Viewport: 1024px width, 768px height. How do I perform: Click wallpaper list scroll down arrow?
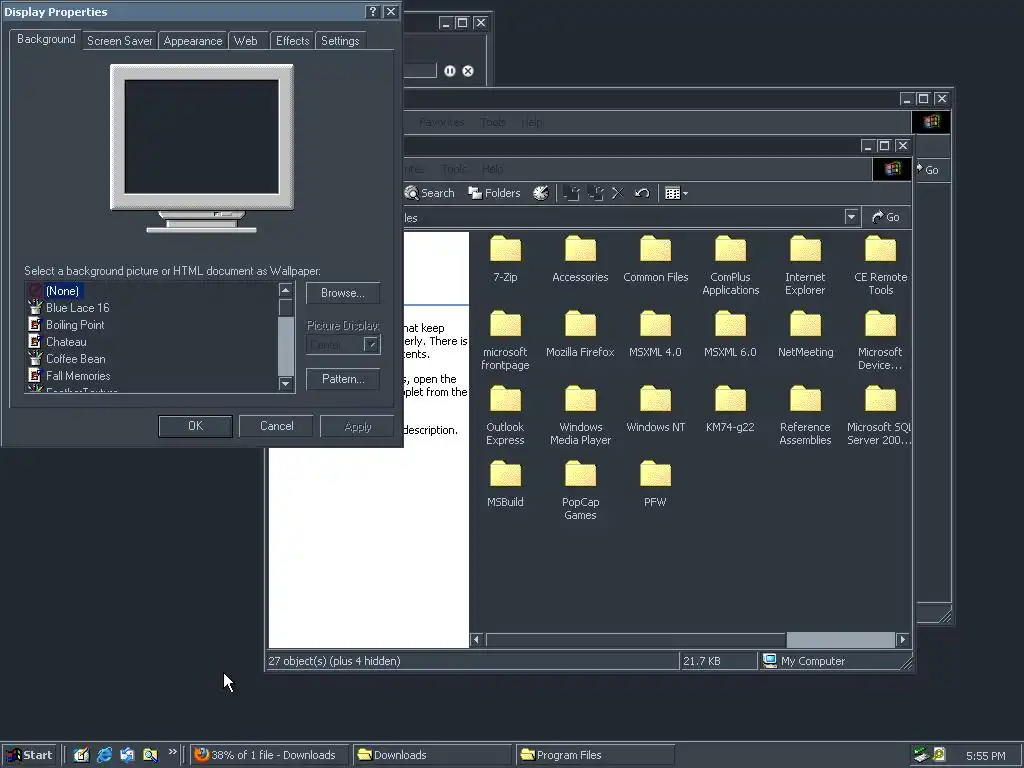click(x=285, y=384)
